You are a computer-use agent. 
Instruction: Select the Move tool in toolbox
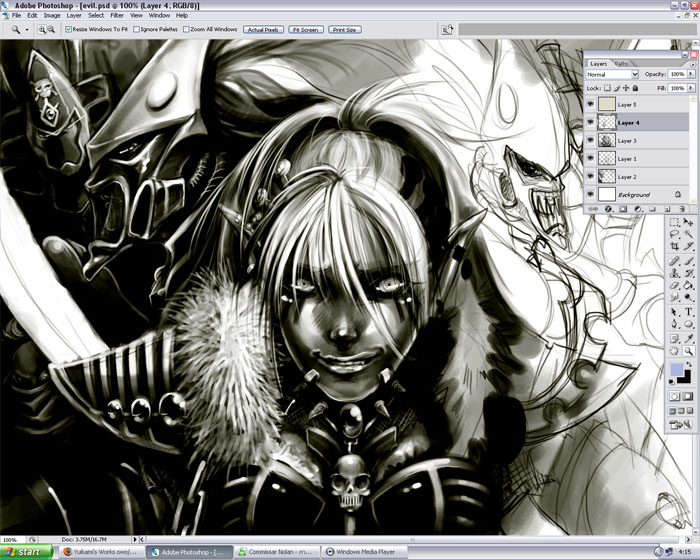tap(688, 222)
